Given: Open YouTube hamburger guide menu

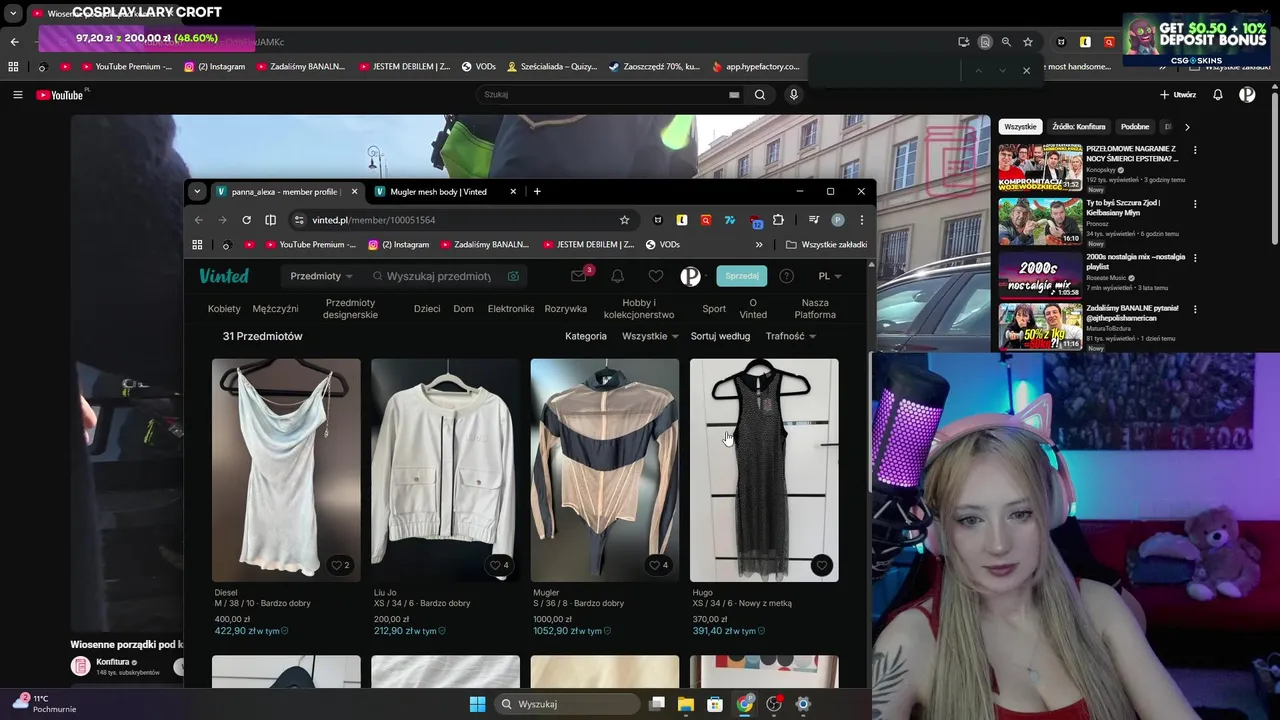Looking at the screenshot, I should [17, 95].
